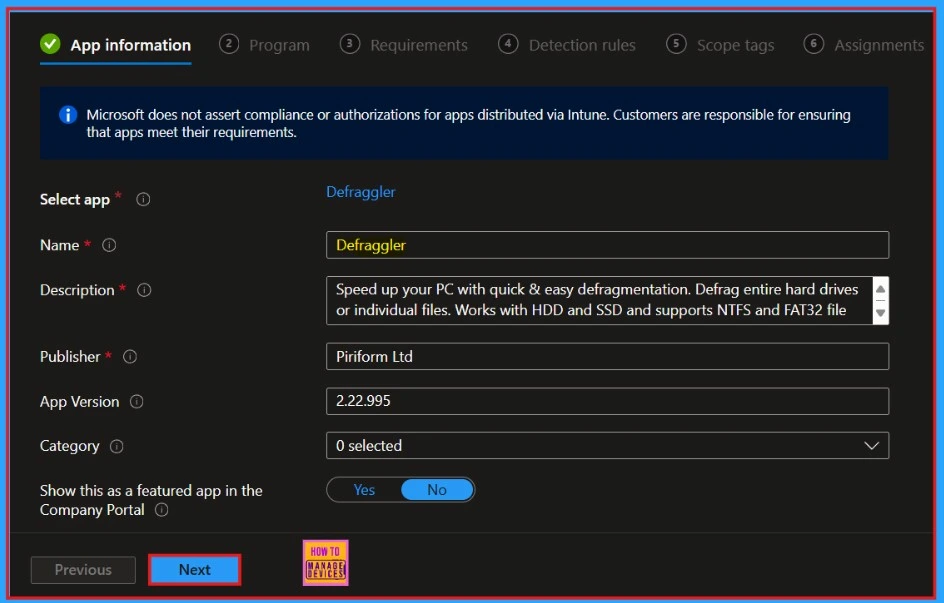Select No for featured app toggle
944x603 pixels.
437,490
